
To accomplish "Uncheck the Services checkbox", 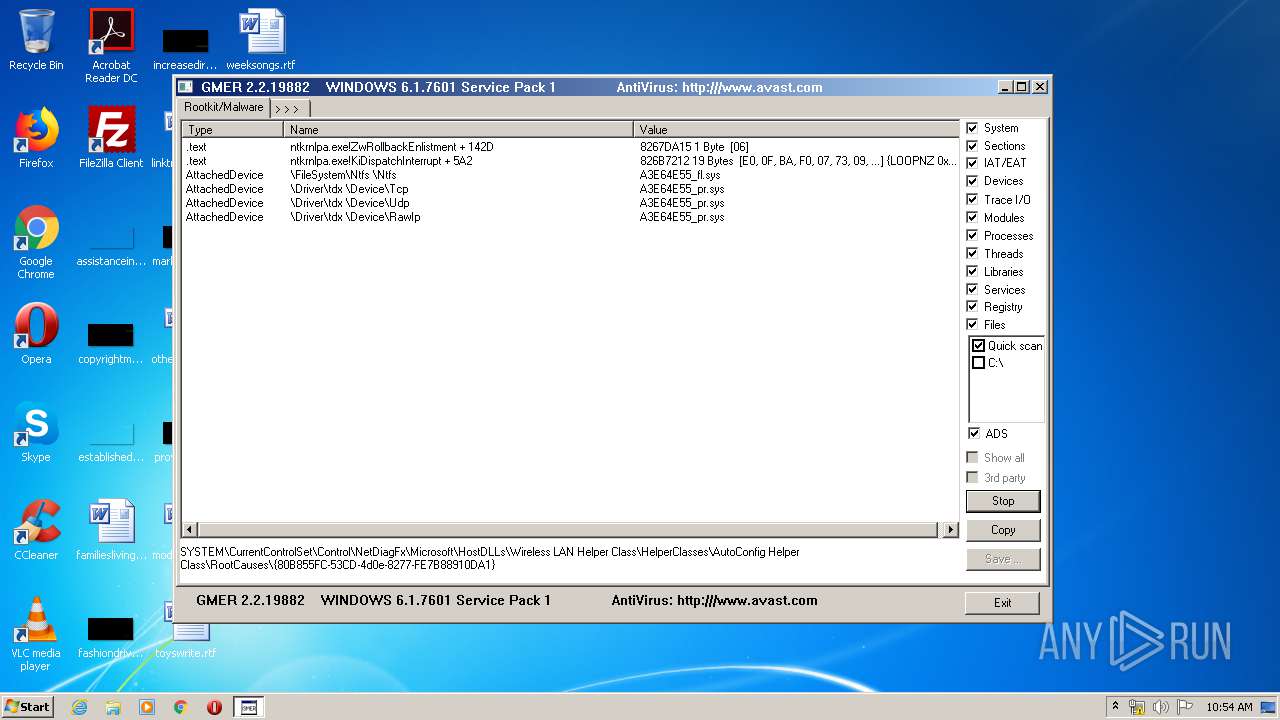I will click(972, 289).
